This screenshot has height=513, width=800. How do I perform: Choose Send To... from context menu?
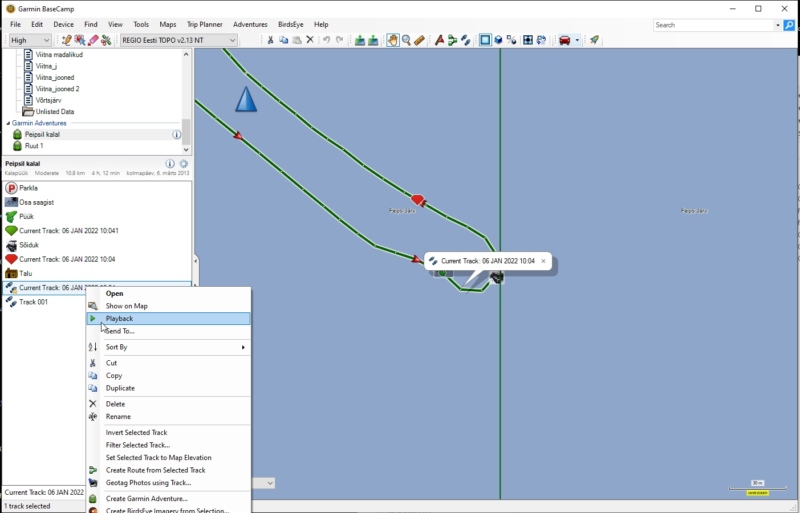pyautogui.click(x=168, y=331)
